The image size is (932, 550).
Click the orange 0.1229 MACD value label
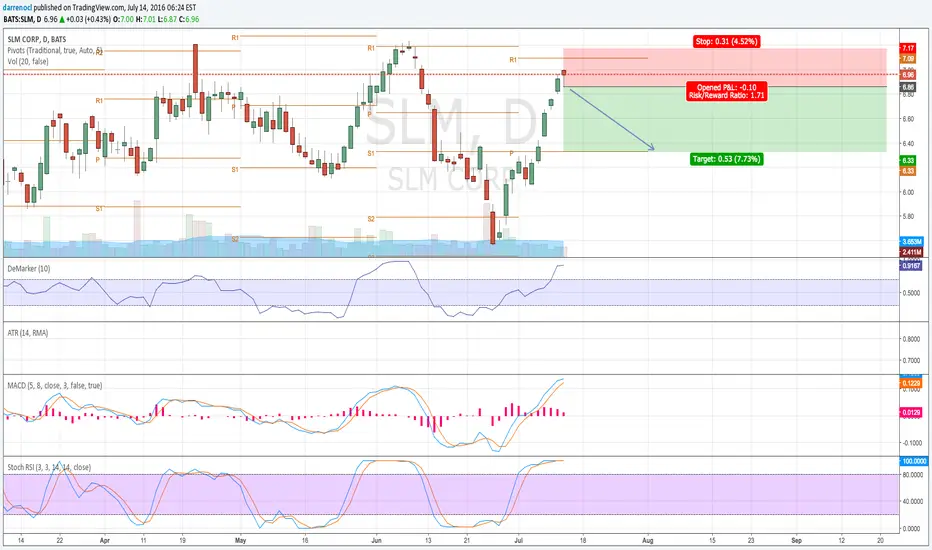(911, 384)
